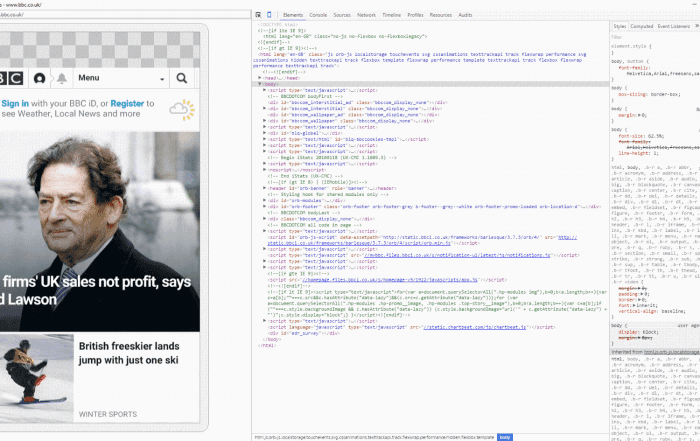Select the closing /body tag line
The width and height of the screenshot is (700, 441).
272,339
